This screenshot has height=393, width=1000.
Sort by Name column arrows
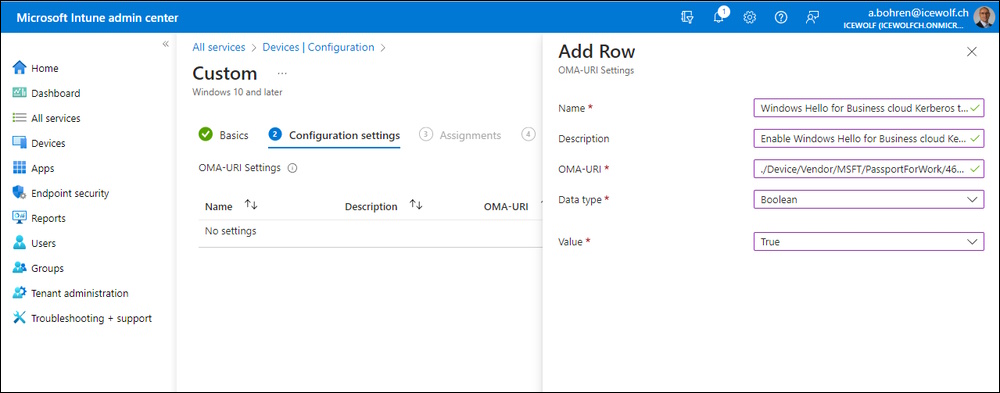(251, 205)
